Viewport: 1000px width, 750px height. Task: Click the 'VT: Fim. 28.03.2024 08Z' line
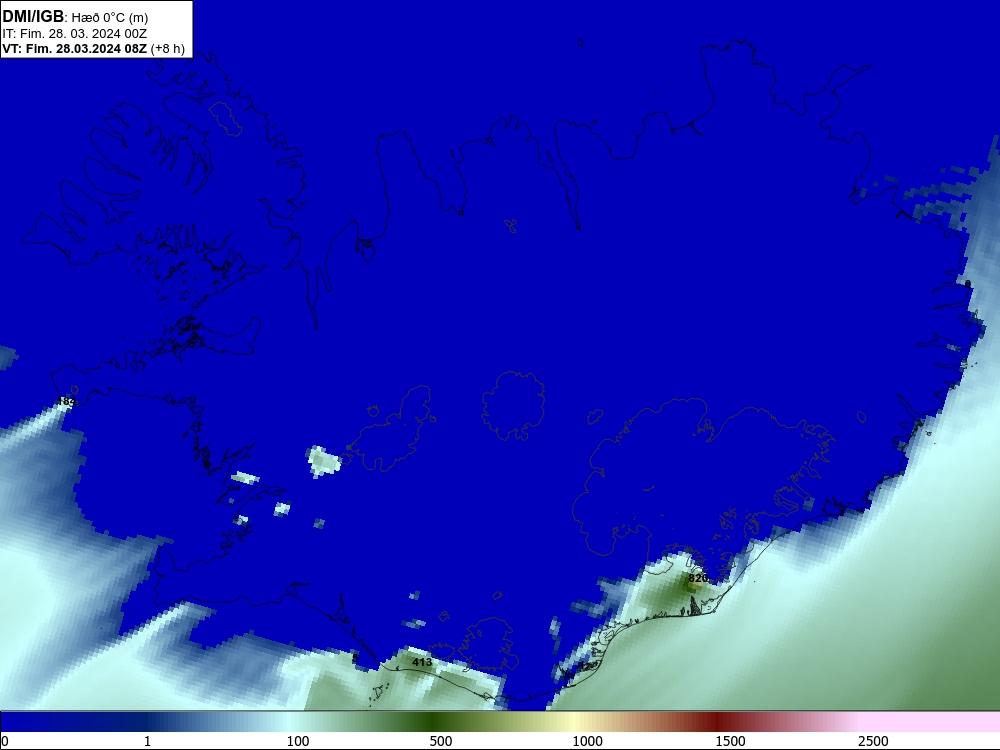click(75, 48)
